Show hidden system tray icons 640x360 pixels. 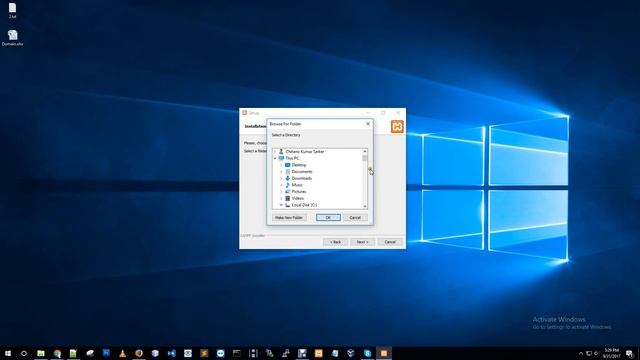pyautogui.click(x=581, y=353)
